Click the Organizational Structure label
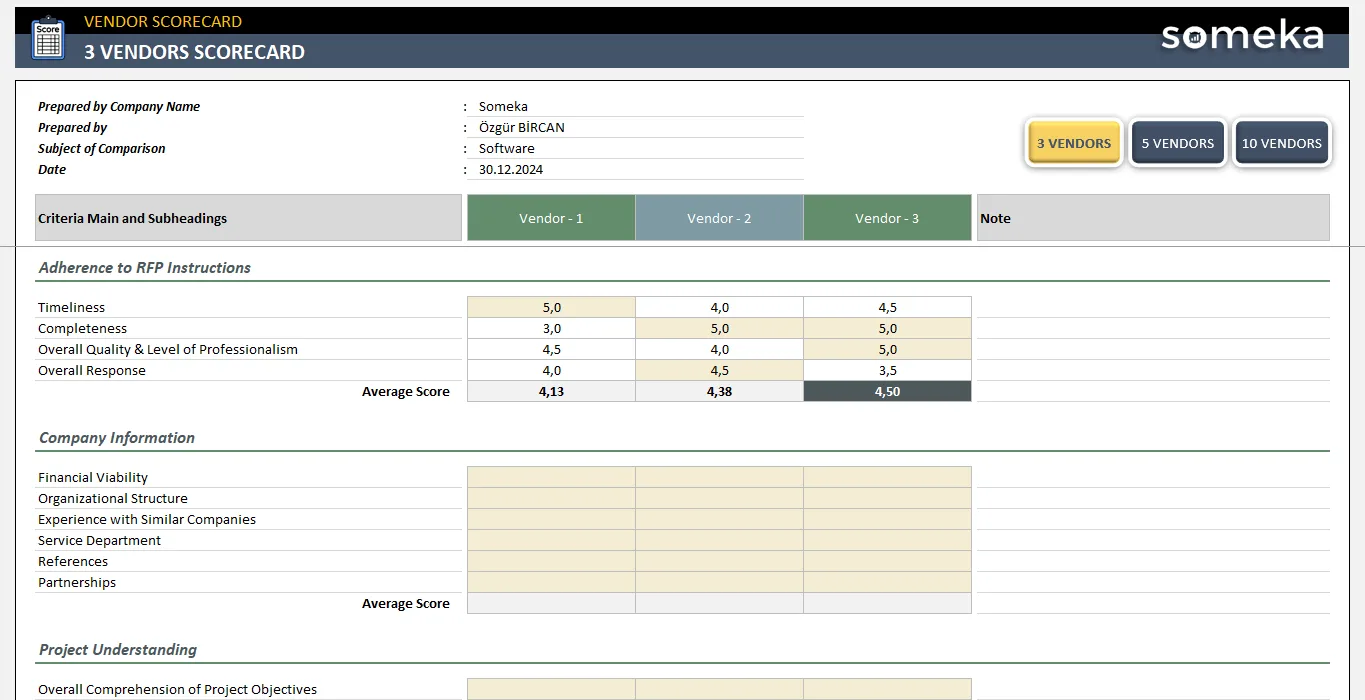The width and height of the screenshot is (1365, 700). tap(113, 498)
